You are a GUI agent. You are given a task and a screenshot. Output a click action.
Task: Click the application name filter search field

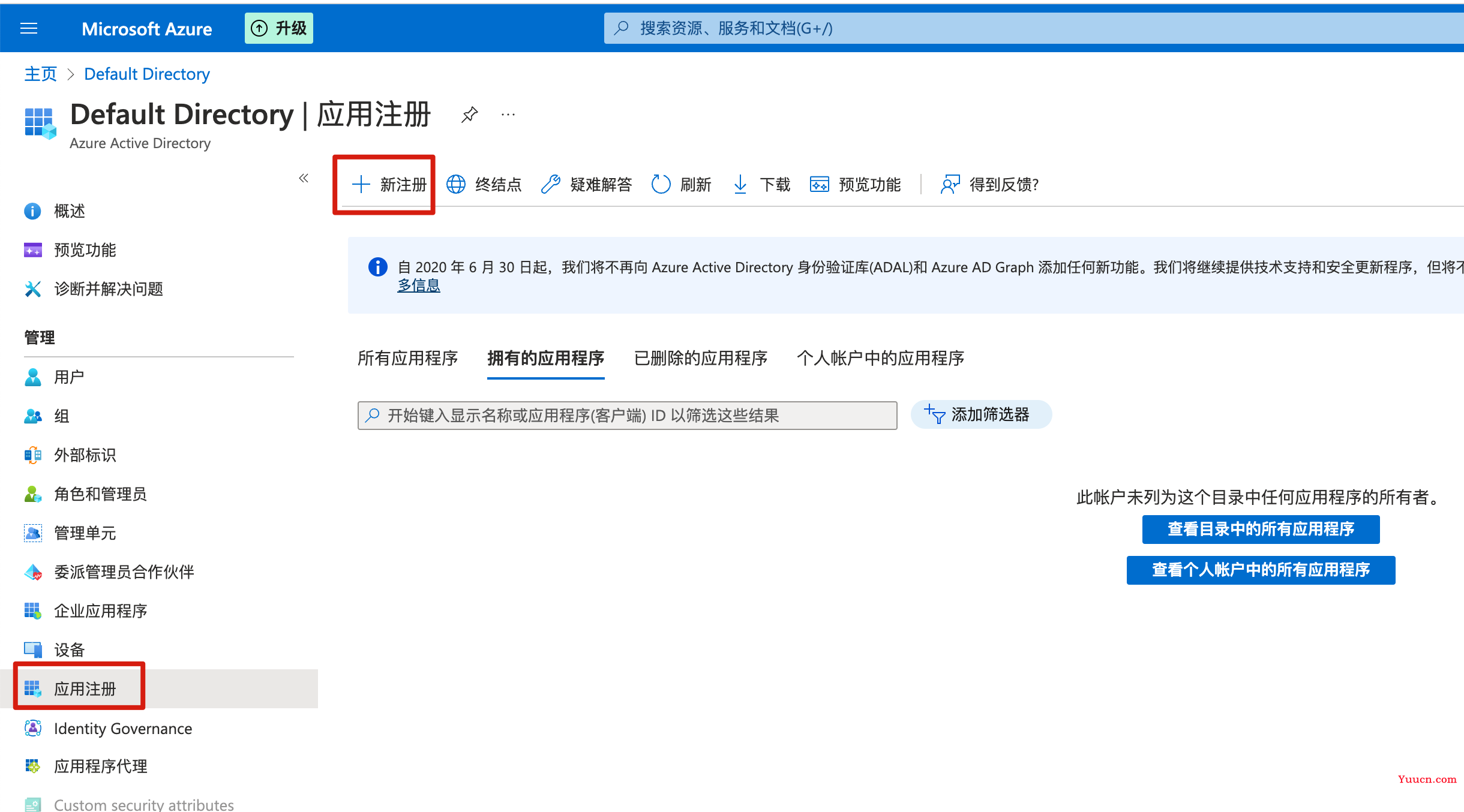point(628,416)
